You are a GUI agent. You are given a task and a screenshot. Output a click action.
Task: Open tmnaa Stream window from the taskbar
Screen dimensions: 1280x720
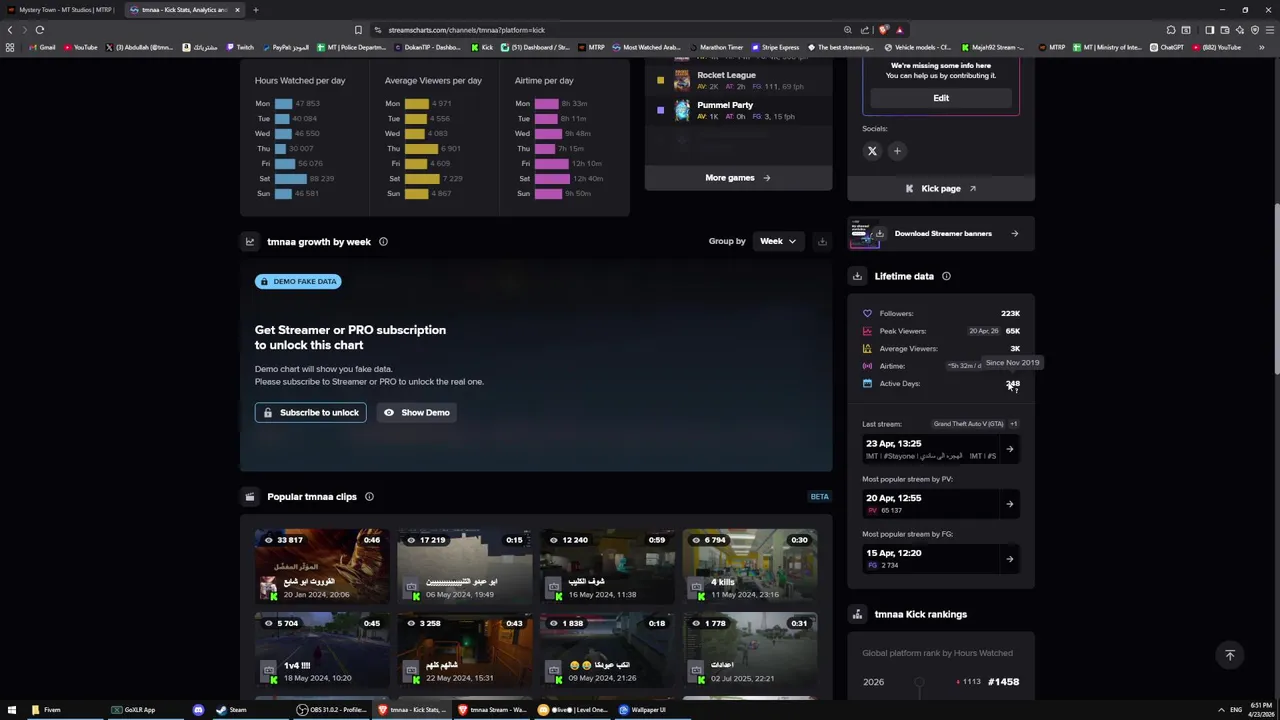pyautogui.click(x=493, y=710)
